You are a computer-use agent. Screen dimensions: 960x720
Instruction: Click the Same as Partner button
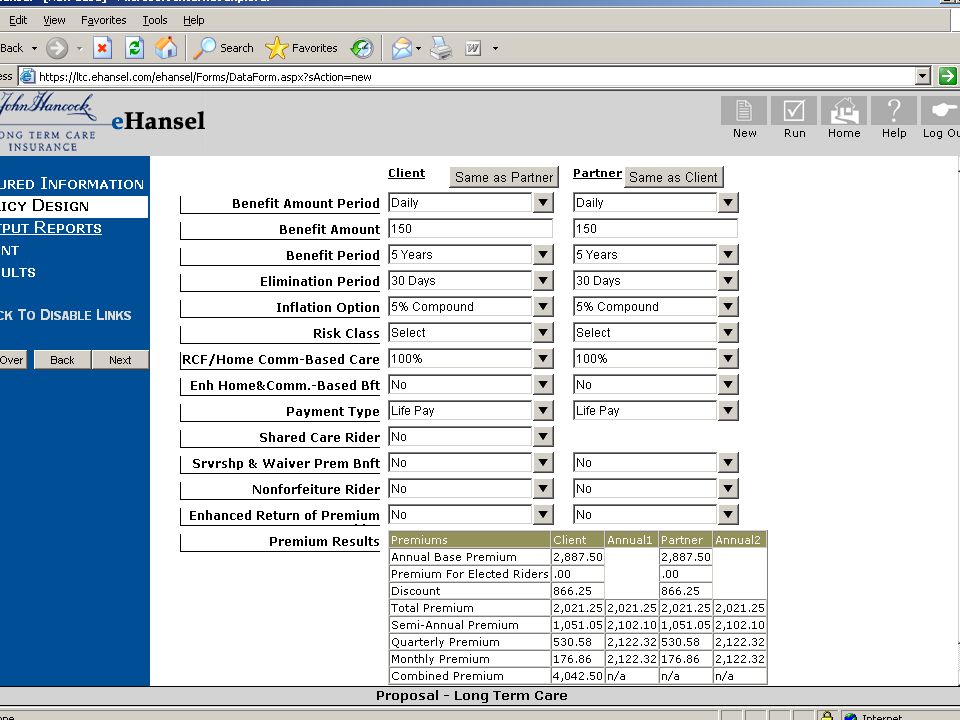pos(504,178)
